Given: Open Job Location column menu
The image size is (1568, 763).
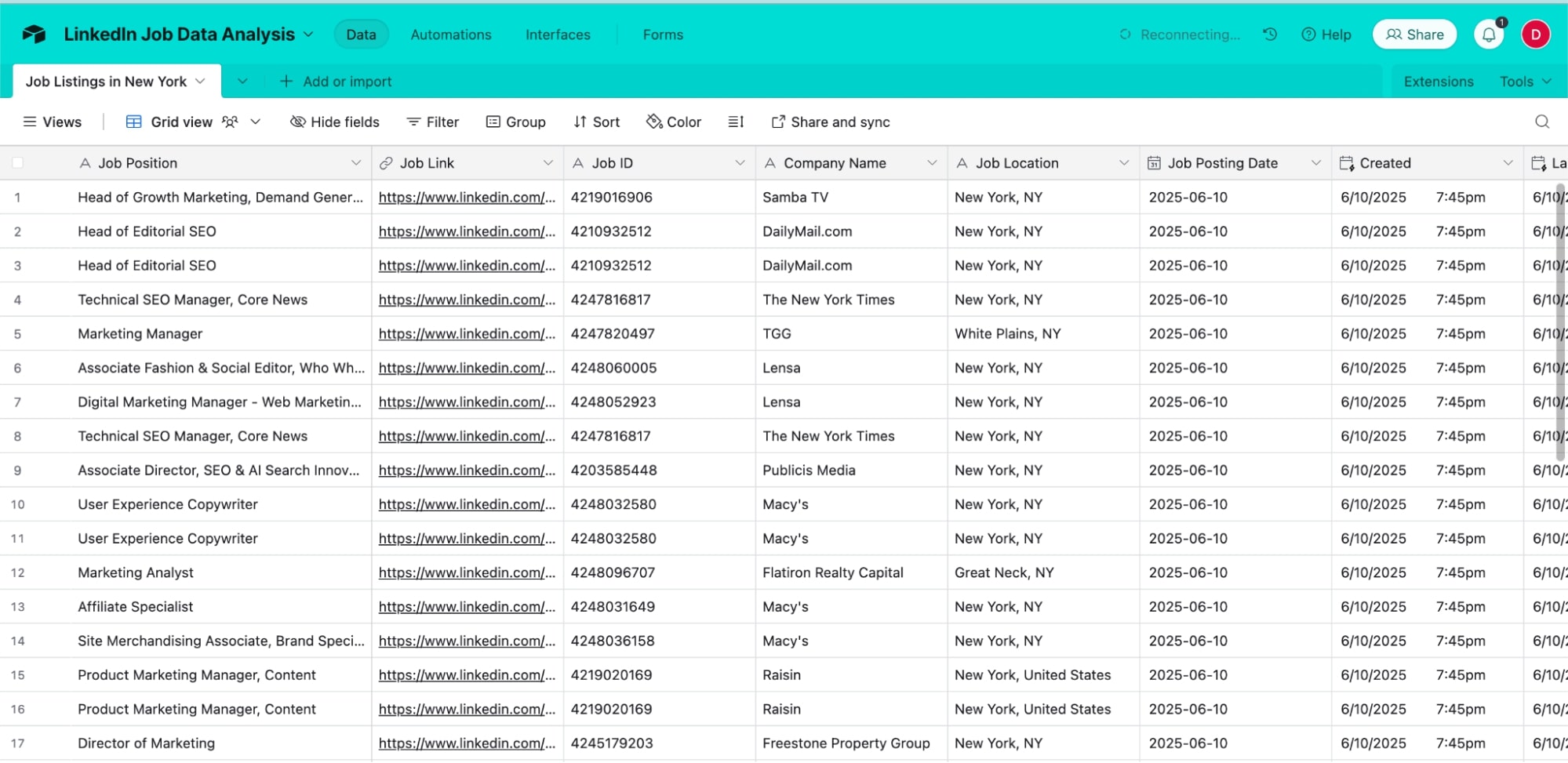Looking at the screenshot, I should coord(1124,163).
